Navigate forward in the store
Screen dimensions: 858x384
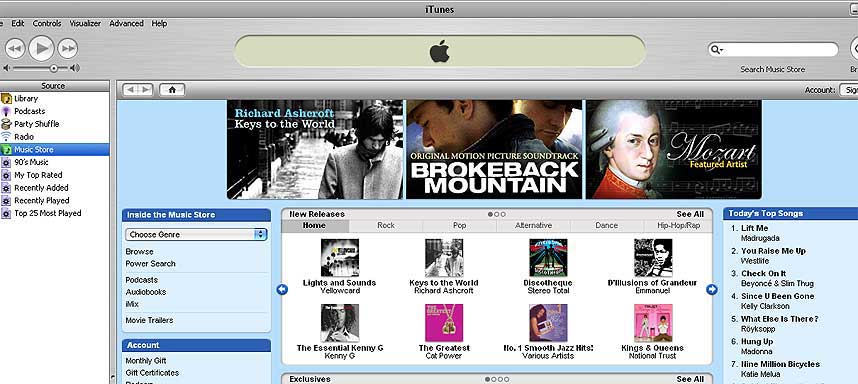tap(146, 90)
